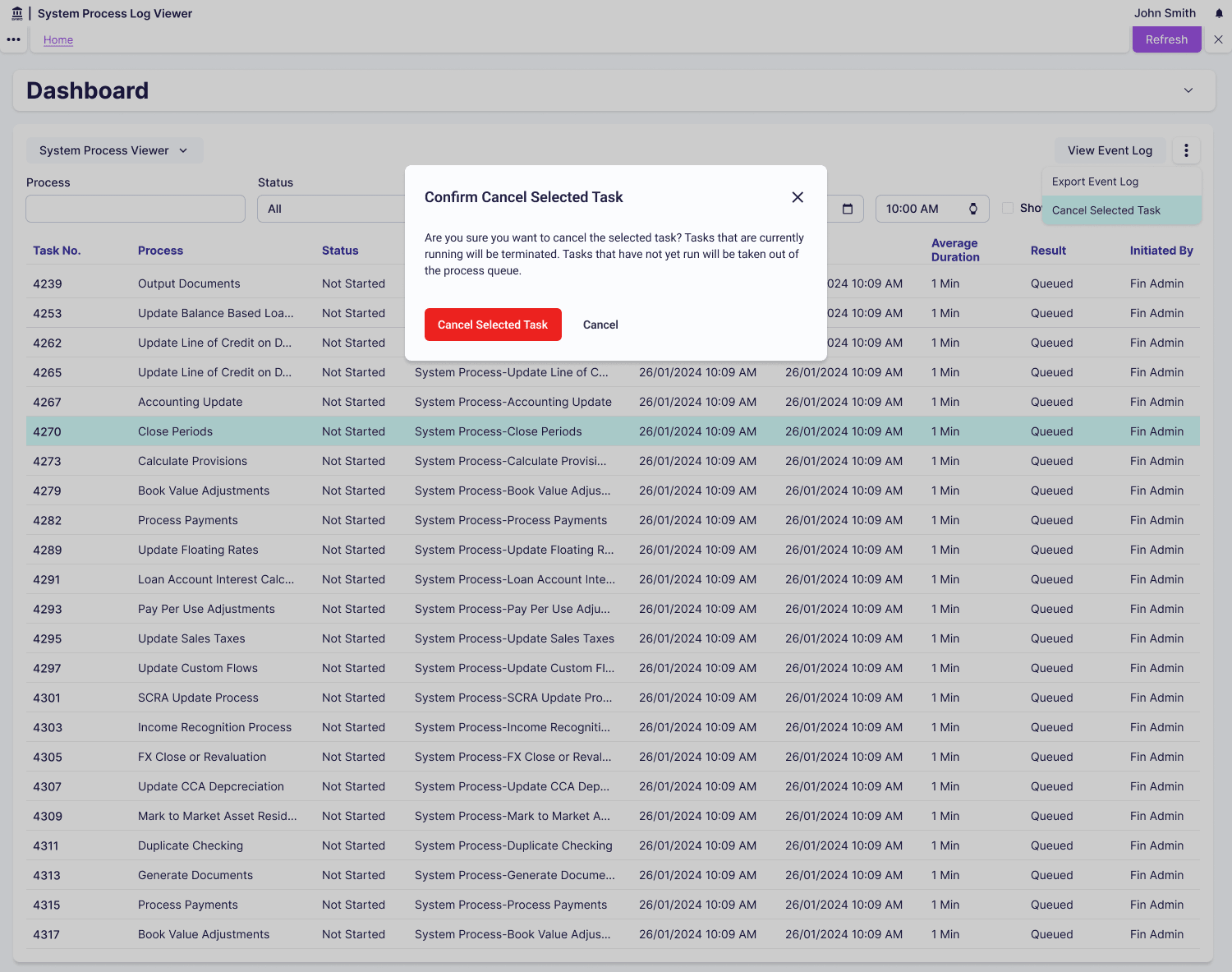
Task: Expand the System Process Viewer dropdown
Action: tap(114, 150)
